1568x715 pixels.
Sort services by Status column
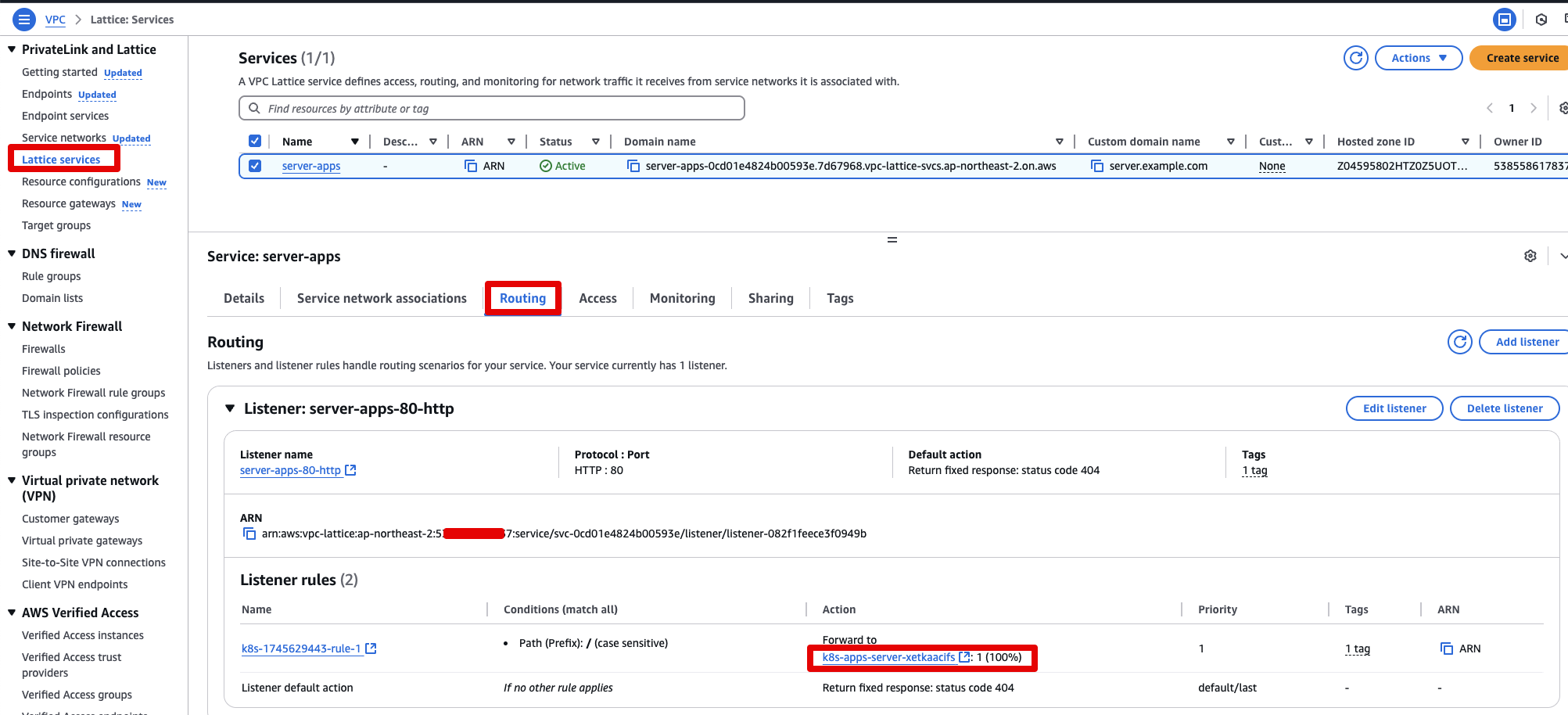(596, 142)
